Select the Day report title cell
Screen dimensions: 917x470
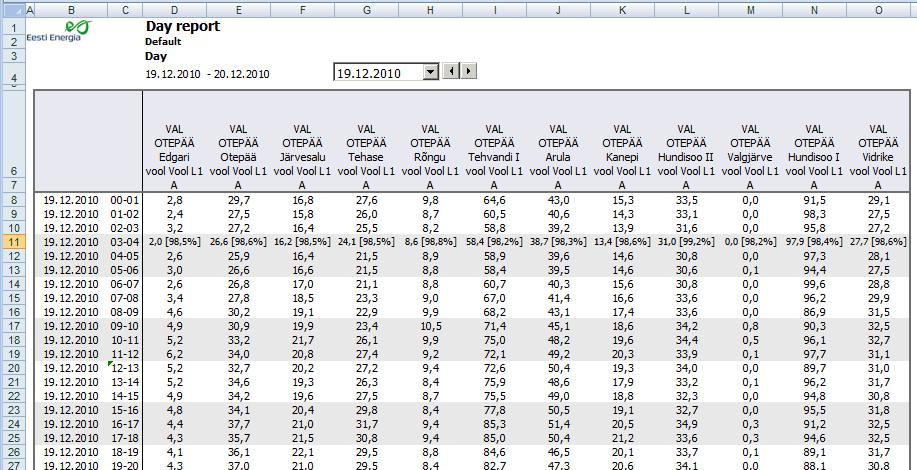183,26
